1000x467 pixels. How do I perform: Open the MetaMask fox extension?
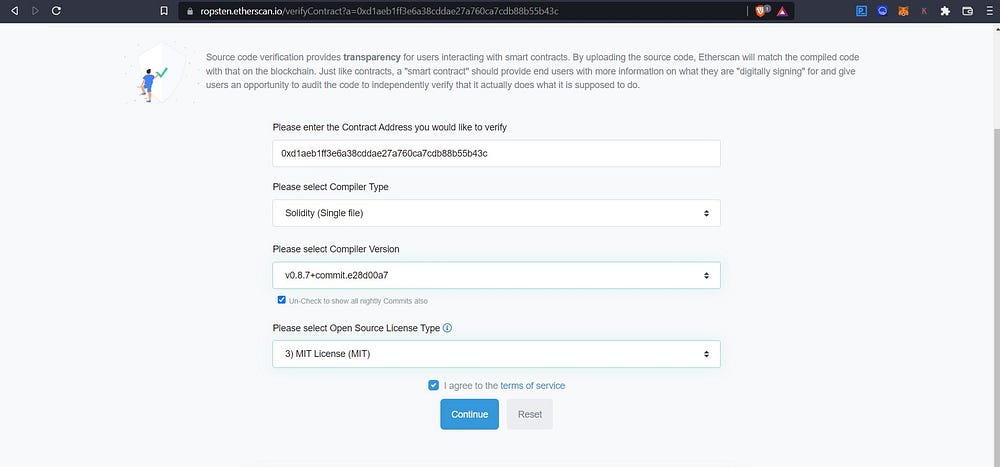pos(903,11)
